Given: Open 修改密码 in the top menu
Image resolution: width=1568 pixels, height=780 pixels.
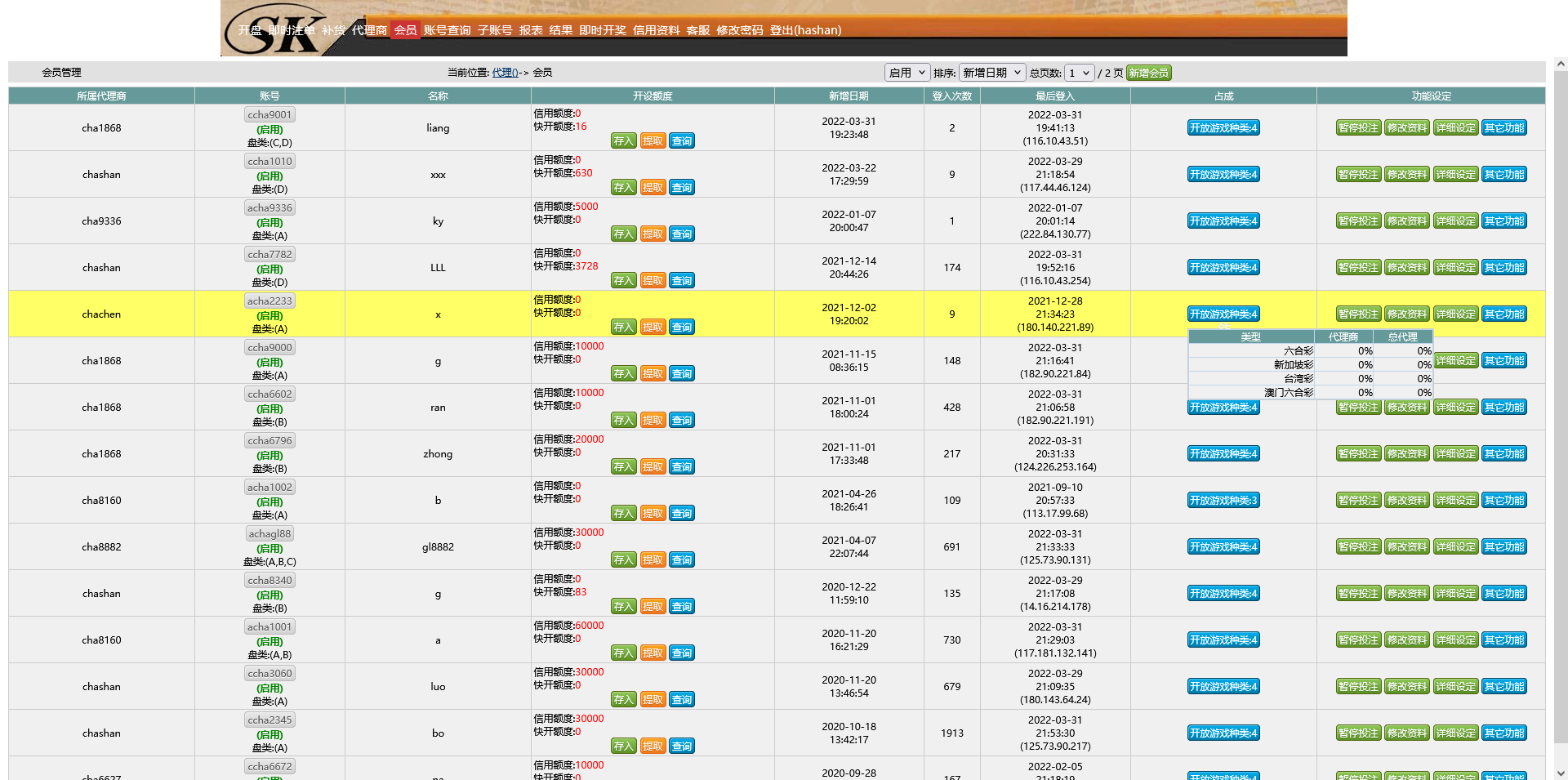Looking at the screenshot, I should pos(740,30).
